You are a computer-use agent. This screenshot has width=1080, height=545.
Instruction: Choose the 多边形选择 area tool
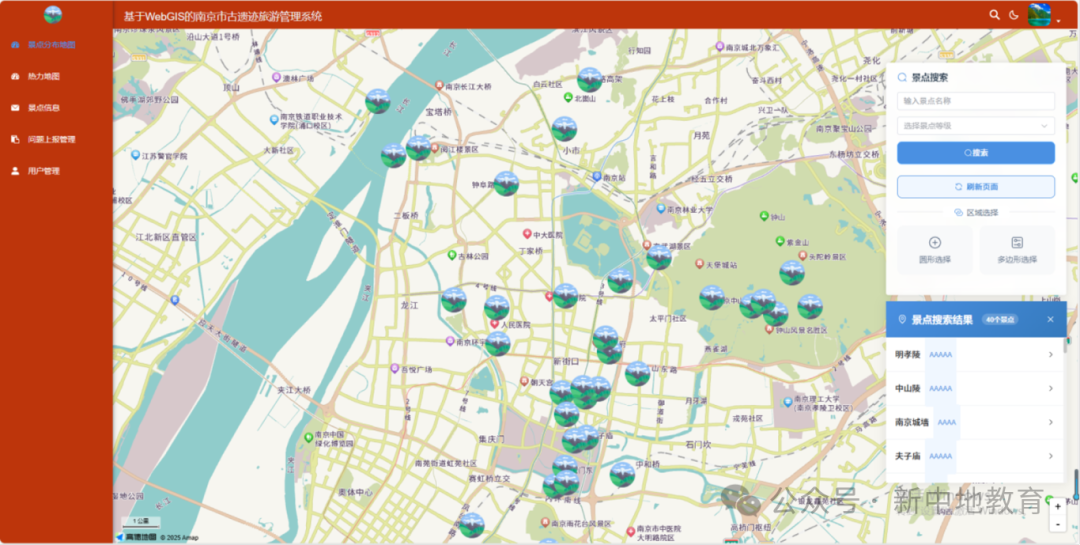click(x=1017, y=250)
